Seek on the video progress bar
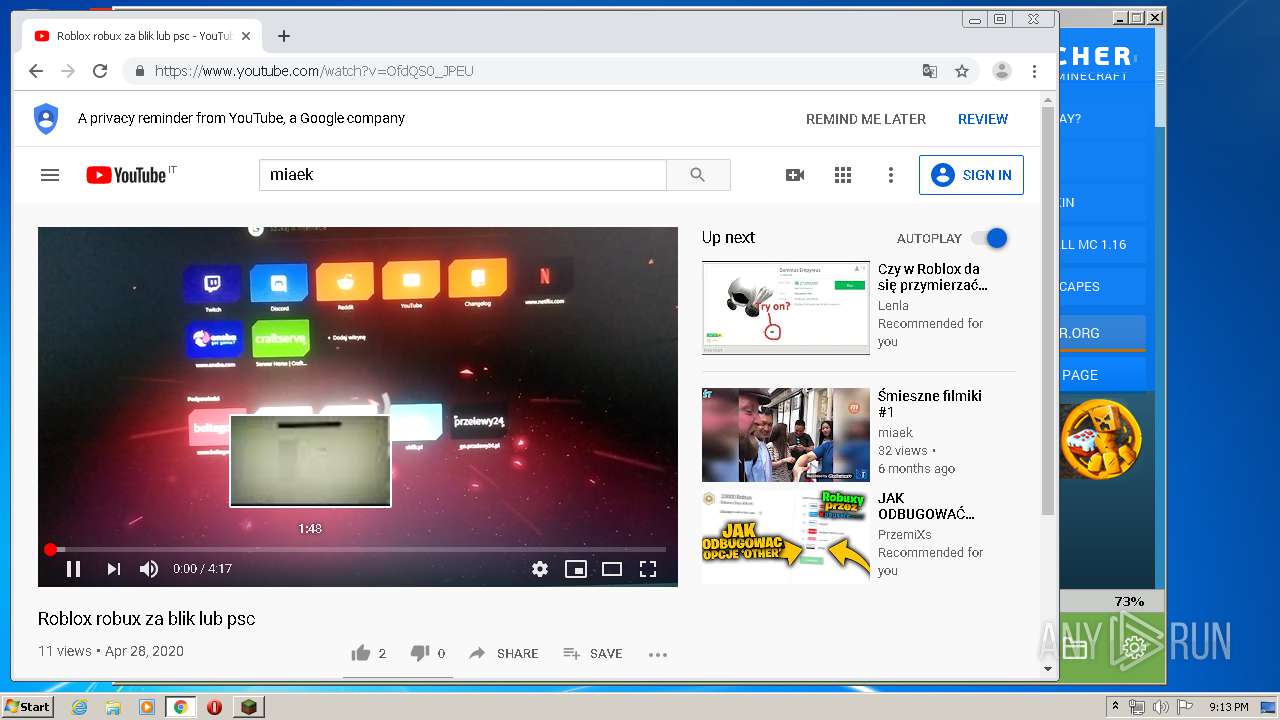 click(358, 549)
